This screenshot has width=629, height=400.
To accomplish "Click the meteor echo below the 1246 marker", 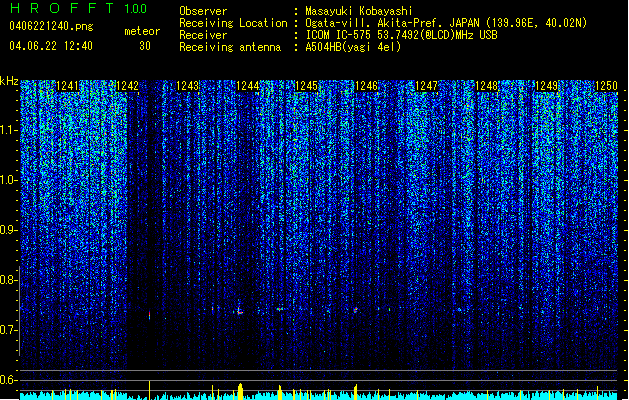I will [x=355, y=310].
